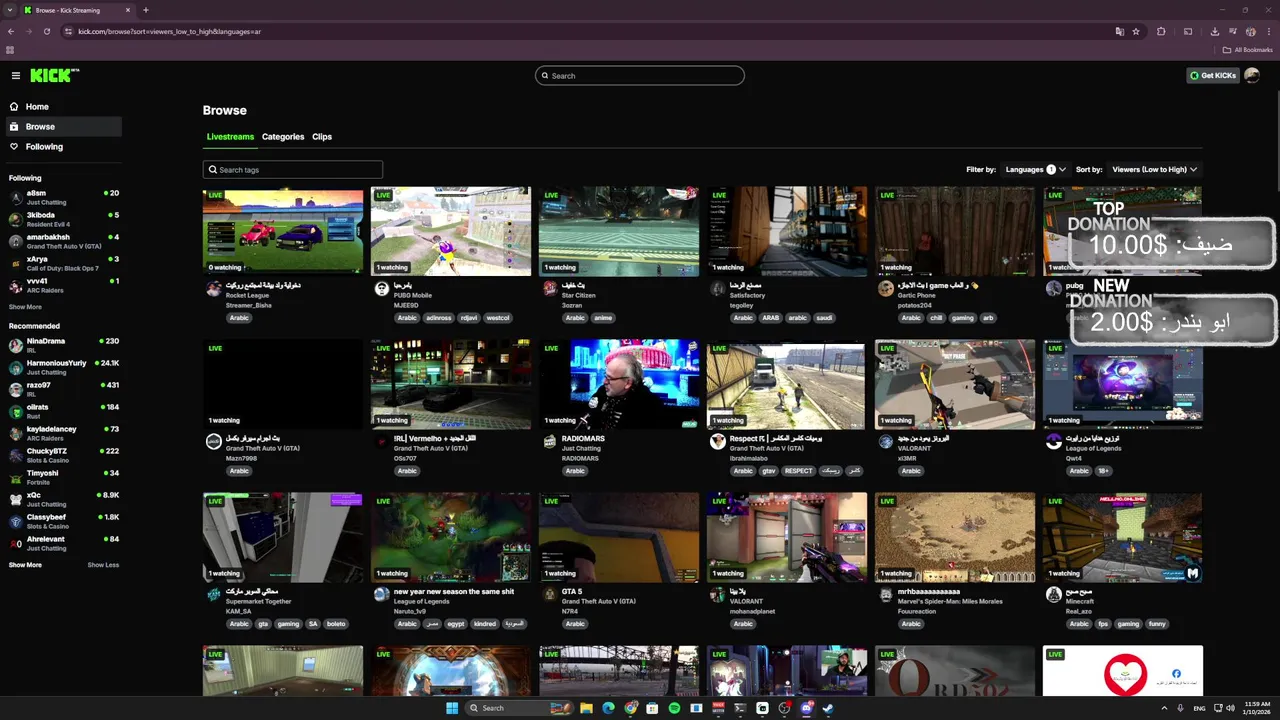The image size is (1280, 720).
Task: Click the ibrahimabo streamer avatar
Action: [718, 442]
